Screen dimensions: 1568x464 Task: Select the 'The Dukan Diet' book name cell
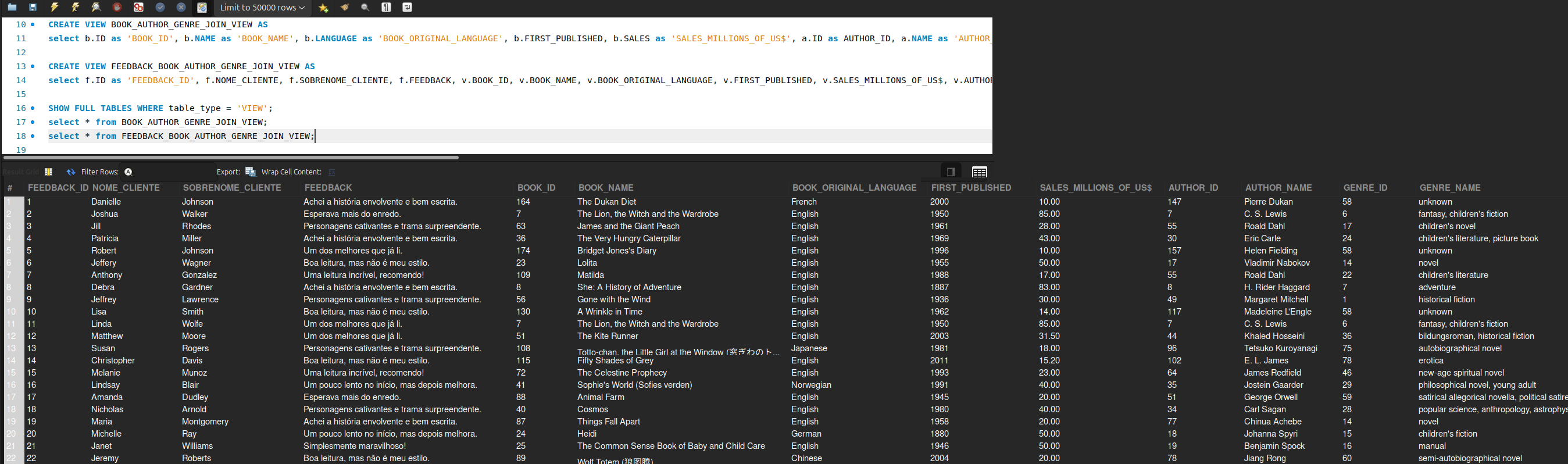pos(607,202)
